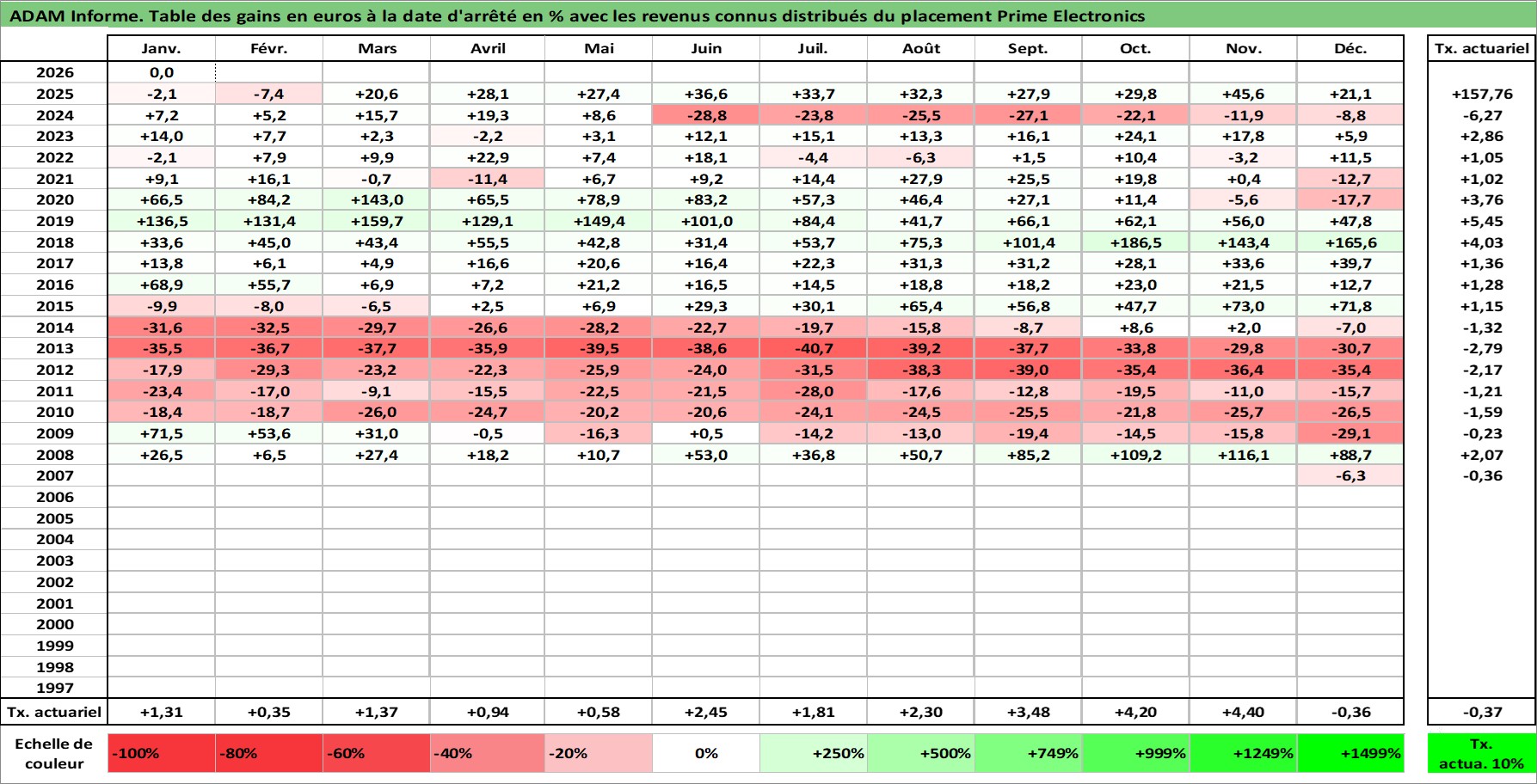Click the 2019 May cell +149,4
The image size is (1537, 784).
(x=599, y=221)
